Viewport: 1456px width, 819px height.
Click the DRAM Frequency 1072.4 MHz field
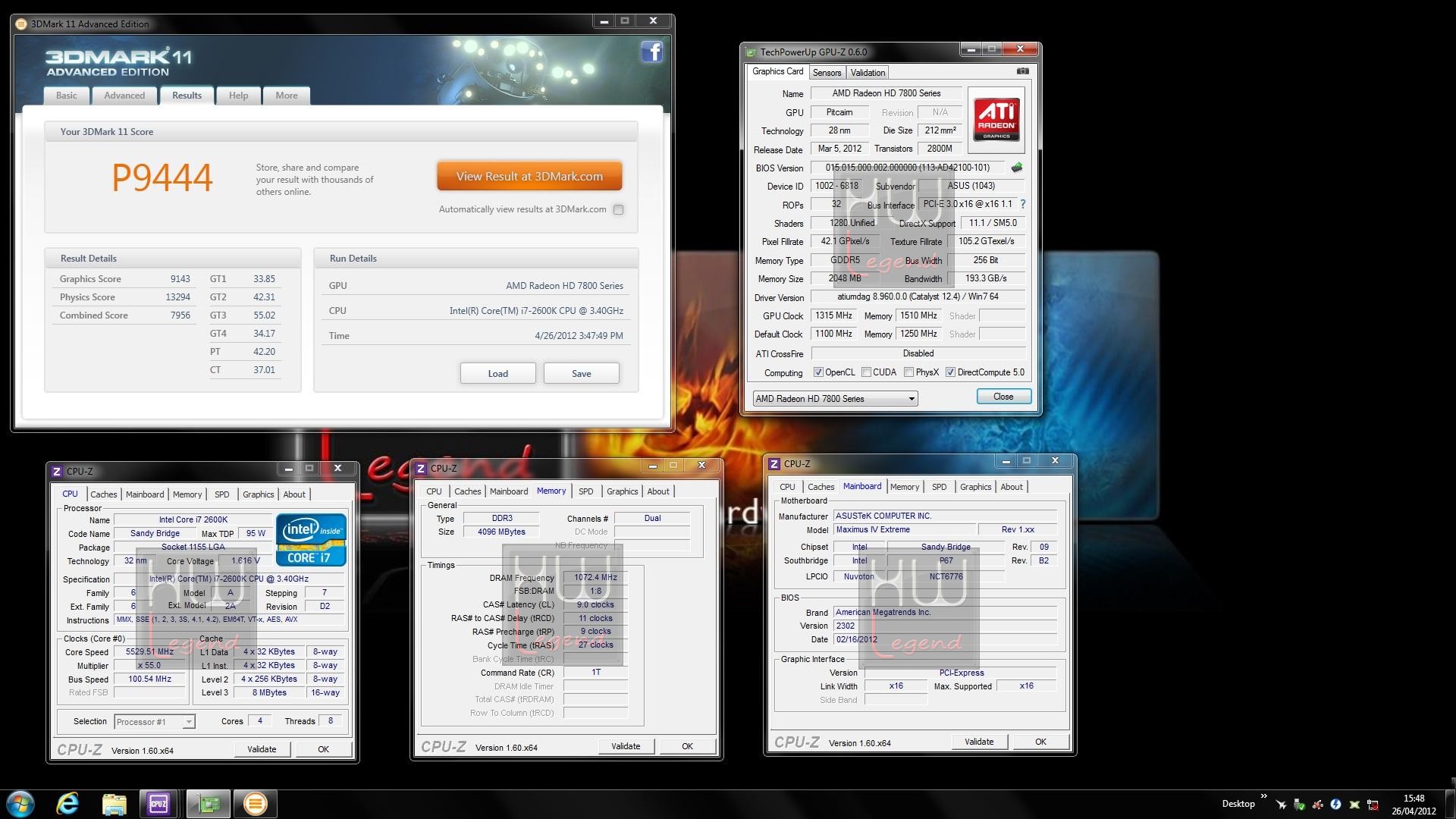click(595, 577)
